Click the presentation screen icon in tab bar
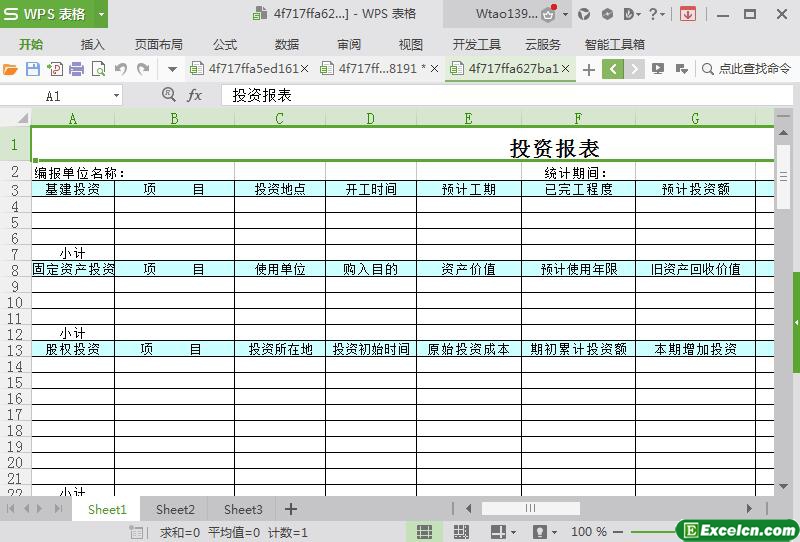Viewport: 800px width, 542px height. coord(658,69)
